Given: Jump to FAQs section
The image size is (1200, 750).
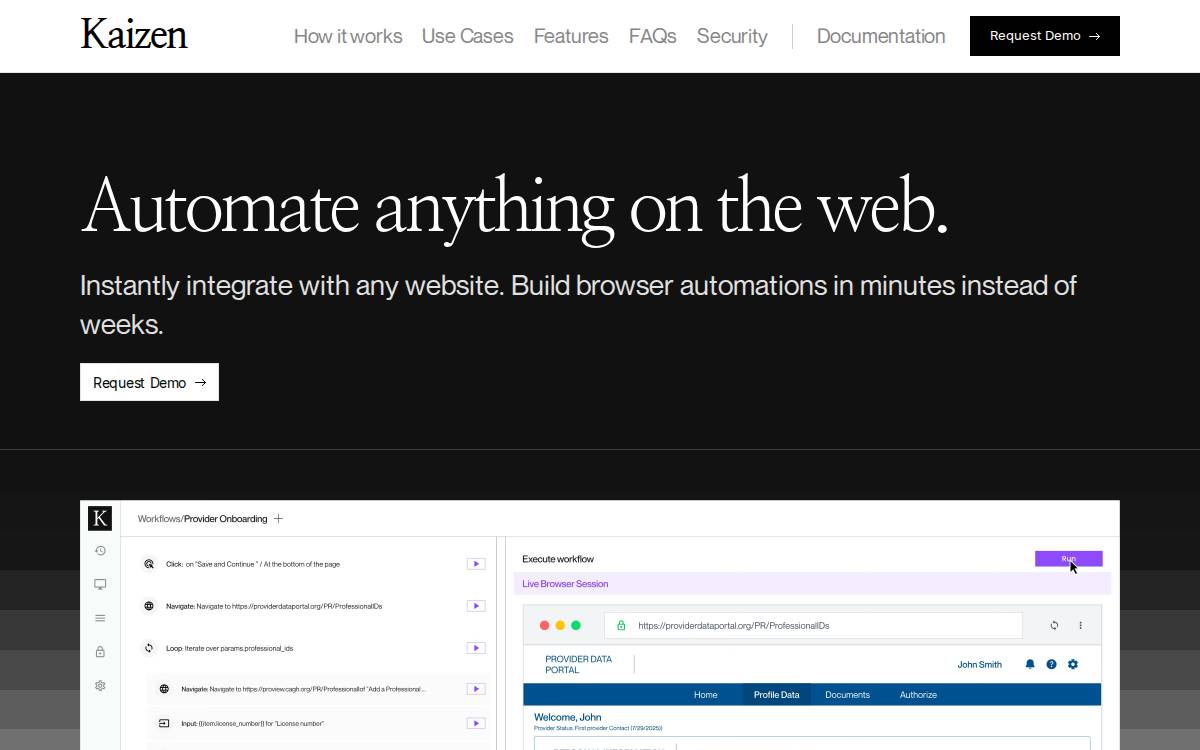Looking at the screenshot, I should tap(652, 36).
